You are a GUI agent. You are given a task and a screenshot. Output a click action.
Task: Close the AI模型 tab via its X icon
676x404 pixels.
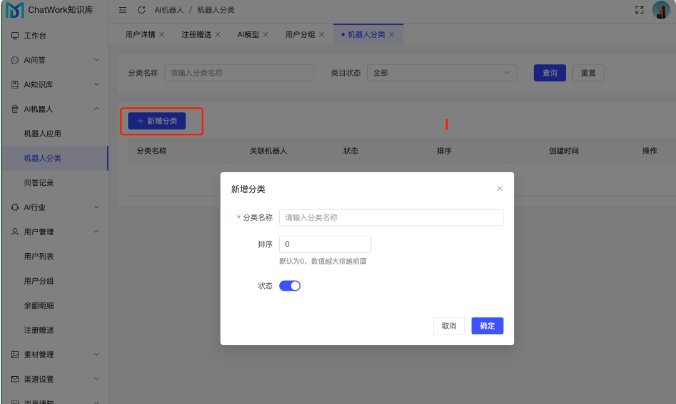click(x=267, y=35)
